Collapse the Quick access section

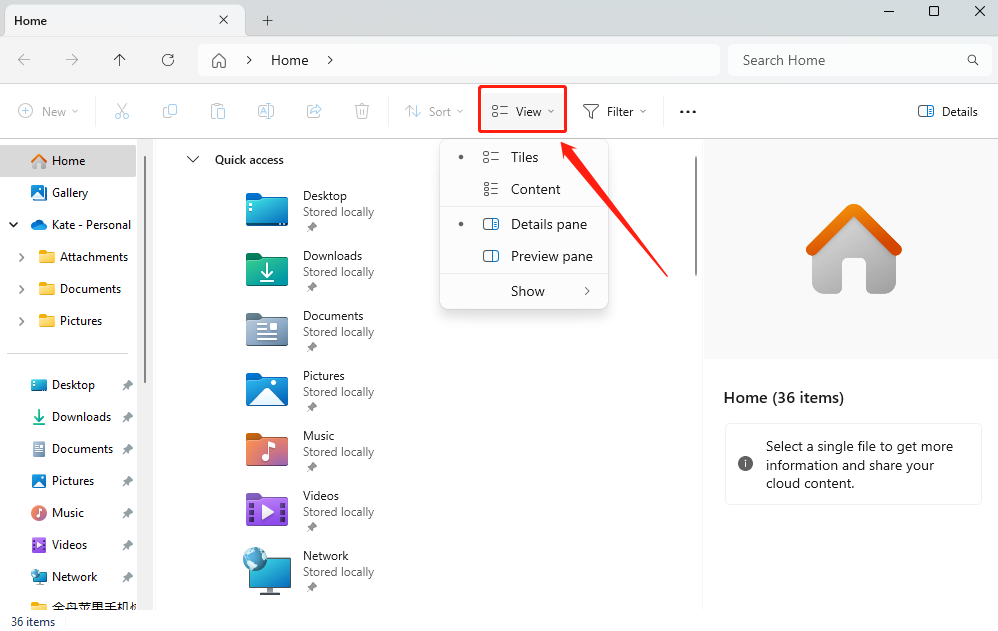pyautogui.click(x=193, y=160)
